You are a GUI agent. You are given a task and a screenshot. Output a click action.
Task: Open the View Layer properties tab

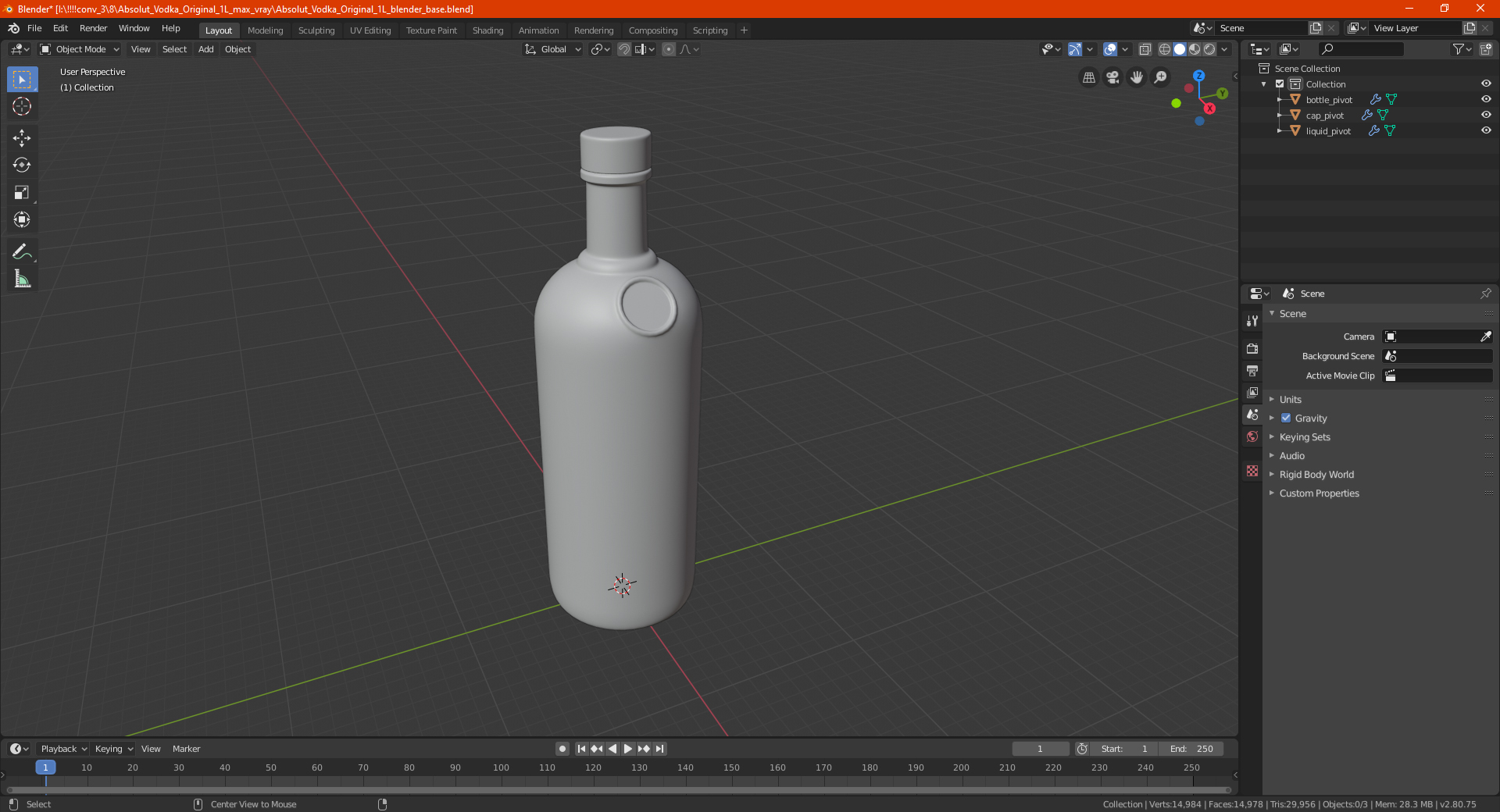click(x=1252, y=392)
